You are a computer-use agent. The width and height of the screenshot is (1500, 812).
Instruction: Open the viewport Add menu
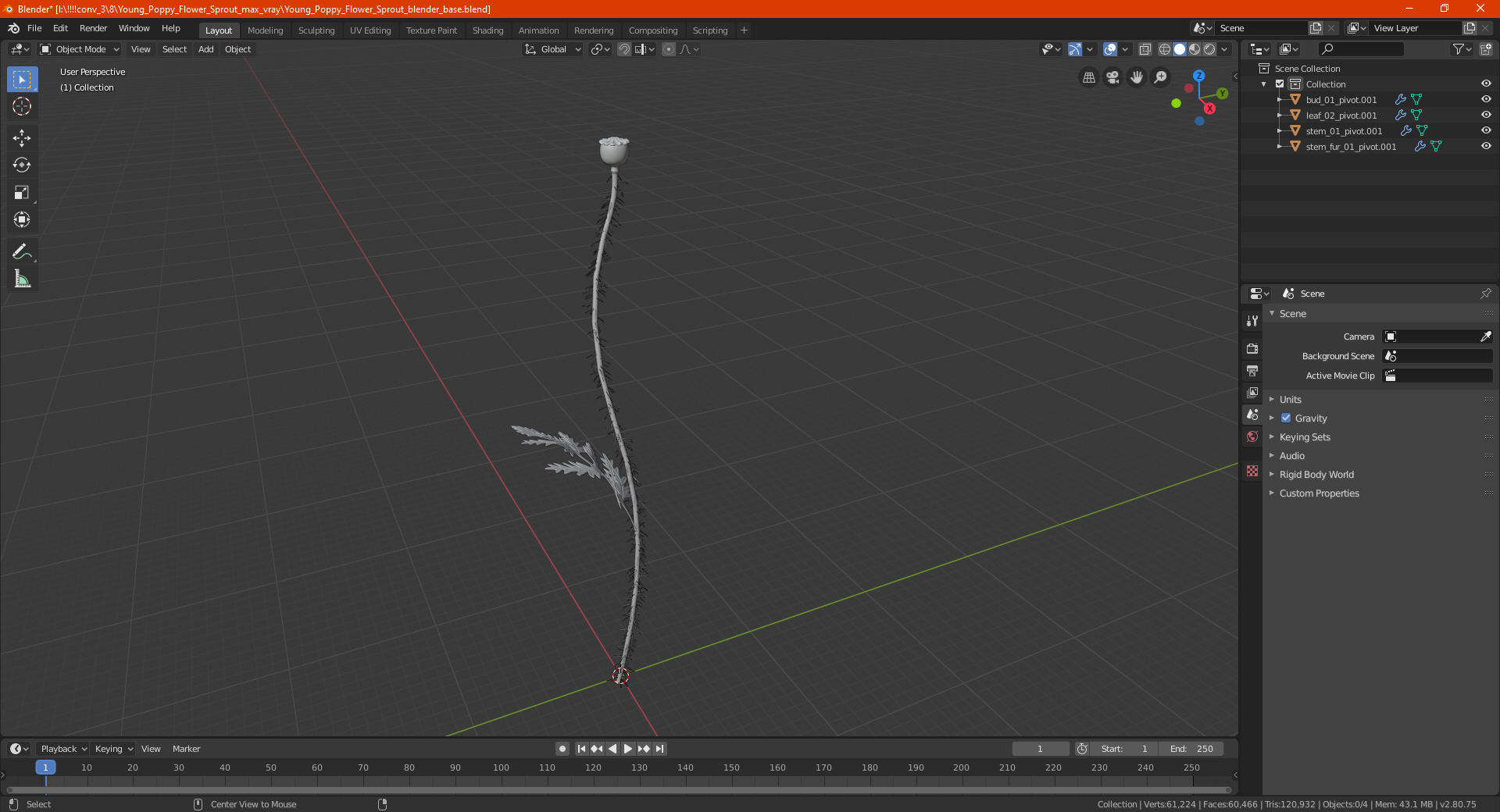[205, 49]
